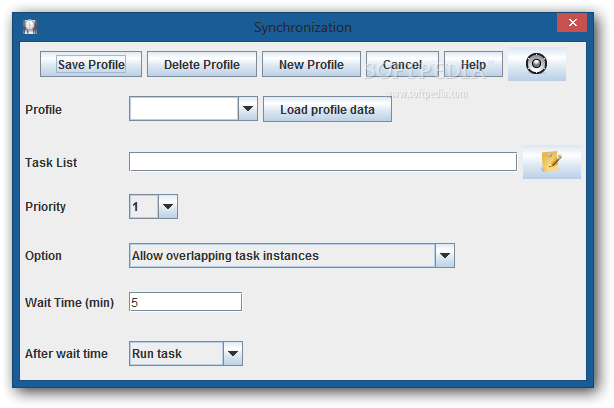614x408 pixels.
Task: Click the Synchronization window title icon
Action: click(30, 27)
